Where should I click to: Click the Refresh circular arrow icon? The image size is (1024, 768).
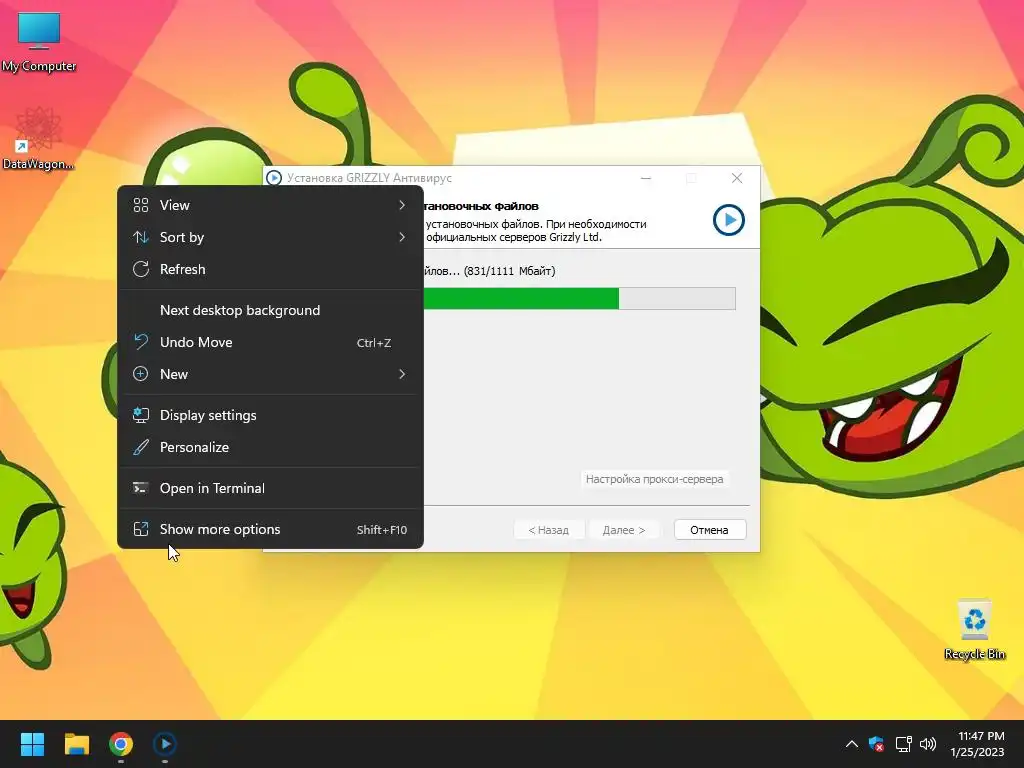[141, 269]
